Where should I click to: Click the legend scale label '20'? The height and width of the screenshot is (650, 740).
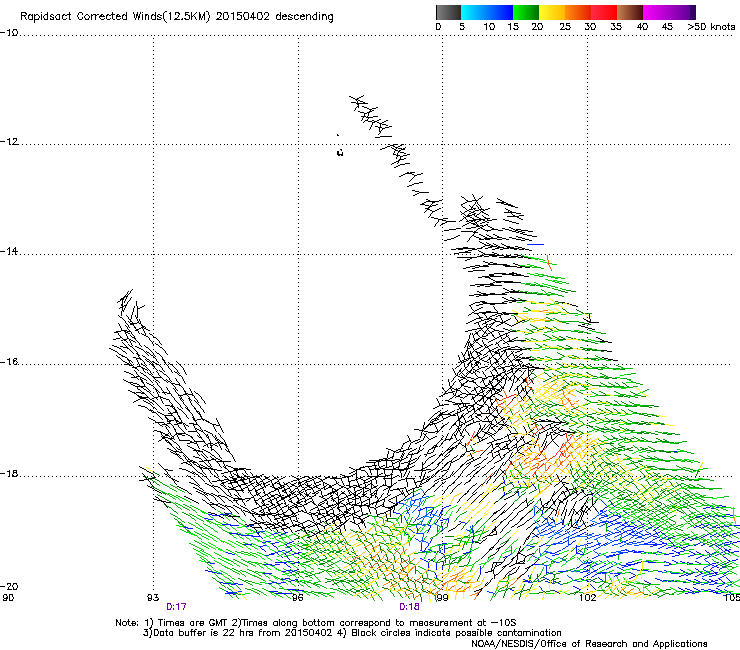(538, 27)
